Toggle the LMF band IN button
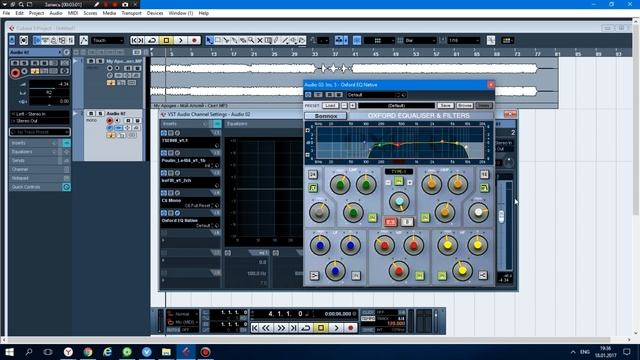The width and height of the screenshot is (640, 360). click(x=372, y=218)
